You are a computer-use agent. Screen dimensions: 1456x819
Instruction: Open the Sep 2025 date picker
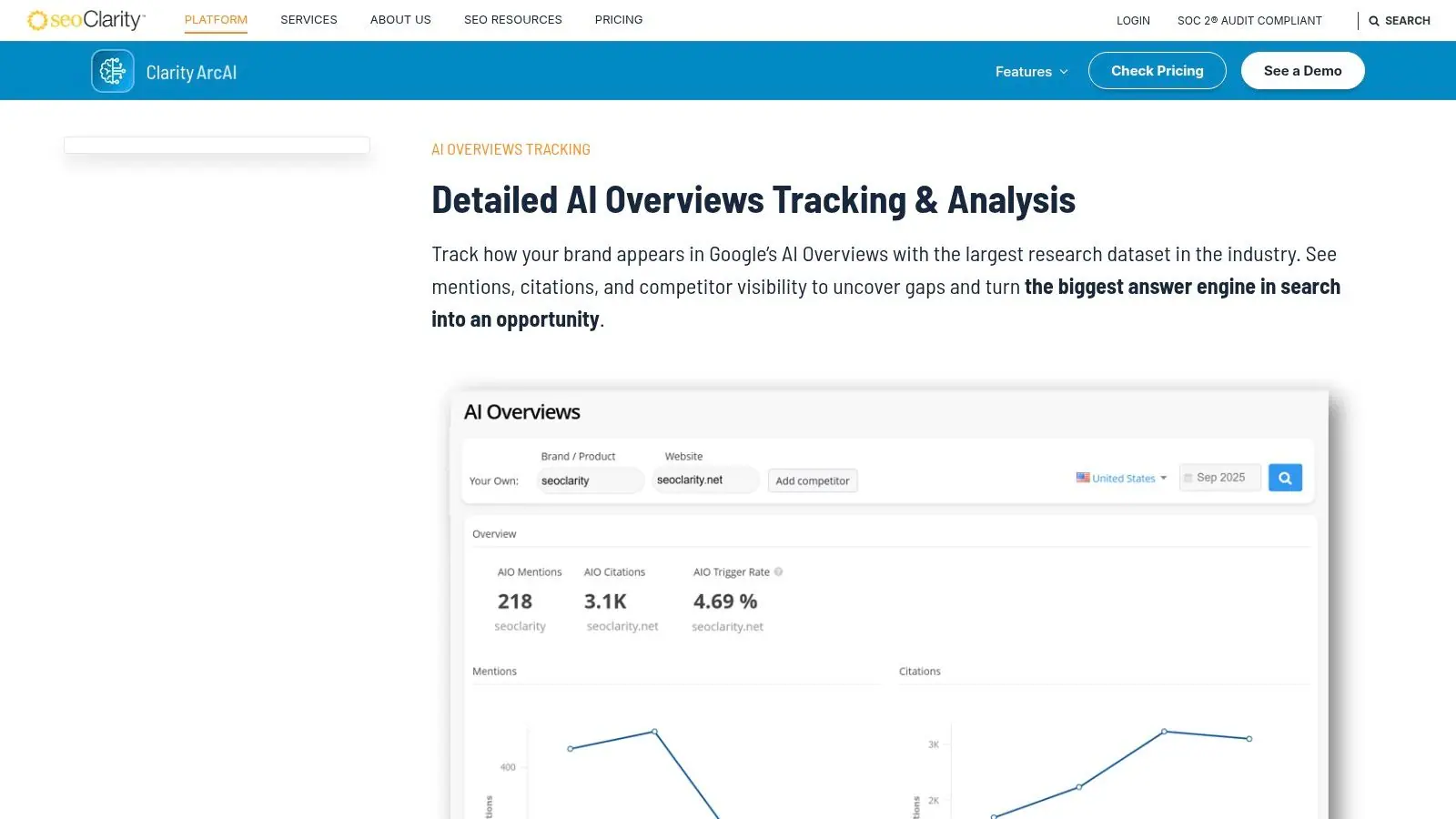click(x=1220, y=478)
